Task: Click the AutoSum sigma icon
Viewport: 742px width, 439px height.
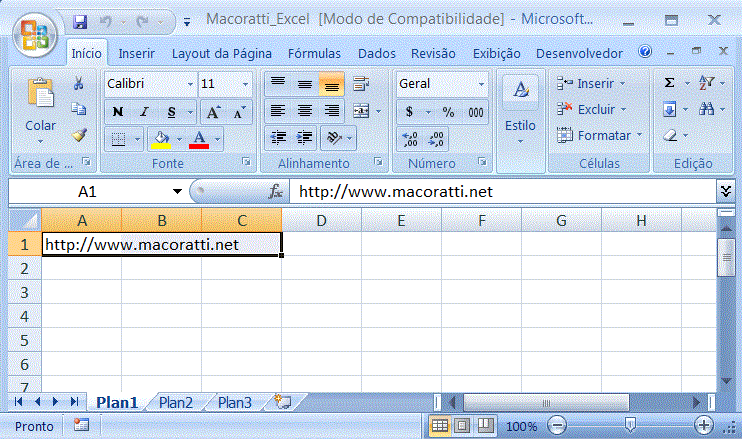Action: tap(669, 83)
